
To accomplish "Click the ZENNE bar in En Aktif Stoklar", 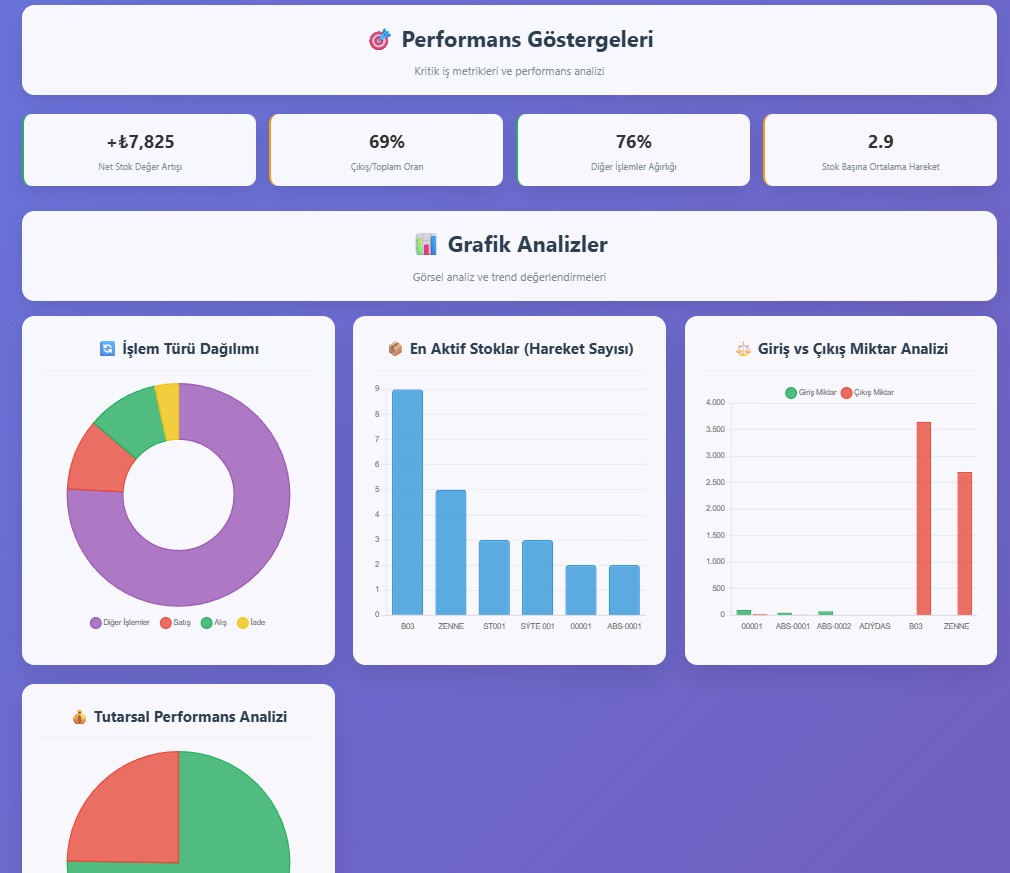I will click(x=451, y=553).
